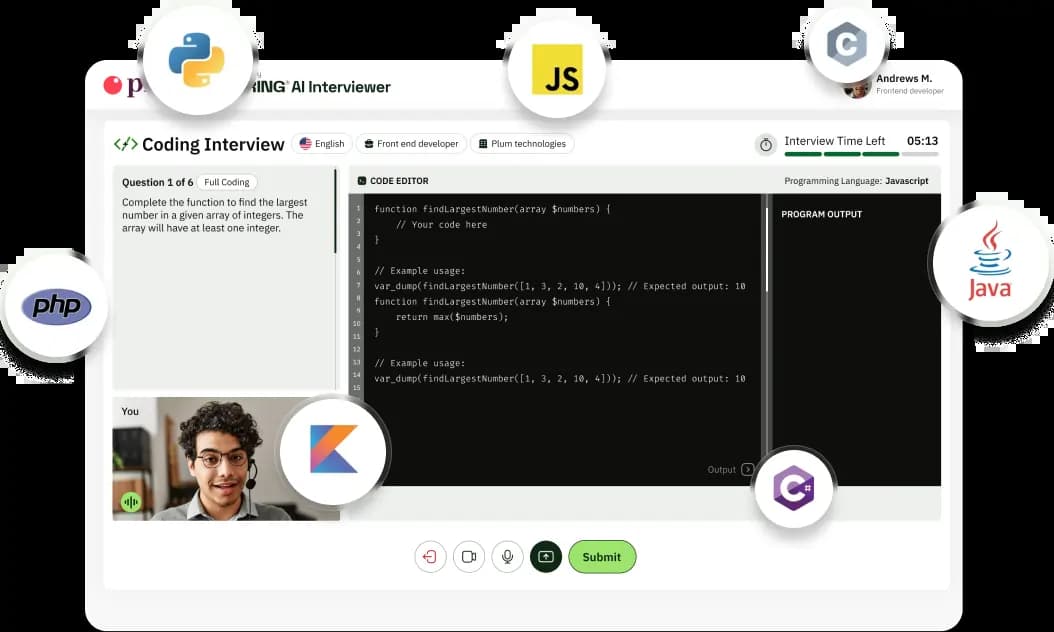The width and height of the screenshot is (1054, 632).
Task: Click the purple C# logo icon
Action: 793,488
